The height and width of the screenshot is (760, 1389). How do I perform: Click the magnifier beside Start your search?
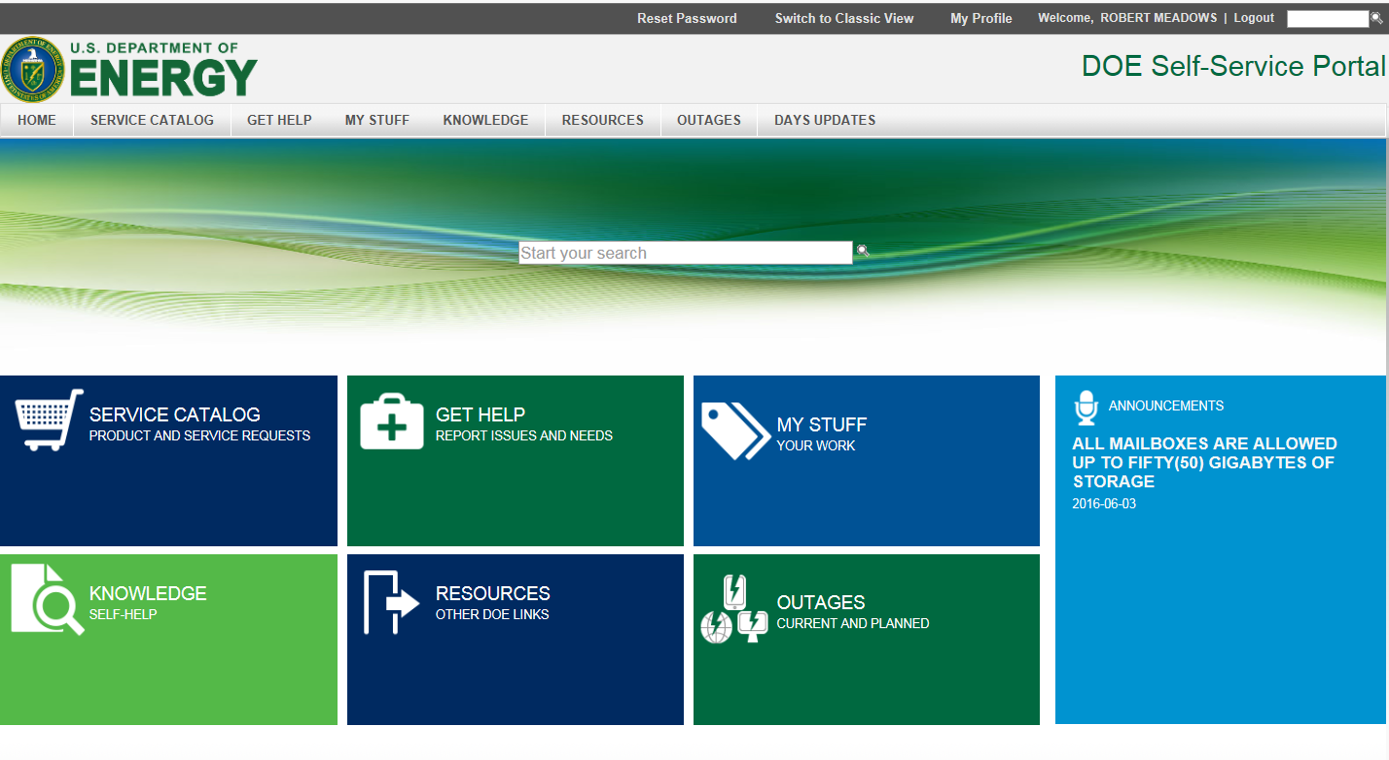[863, 251]
